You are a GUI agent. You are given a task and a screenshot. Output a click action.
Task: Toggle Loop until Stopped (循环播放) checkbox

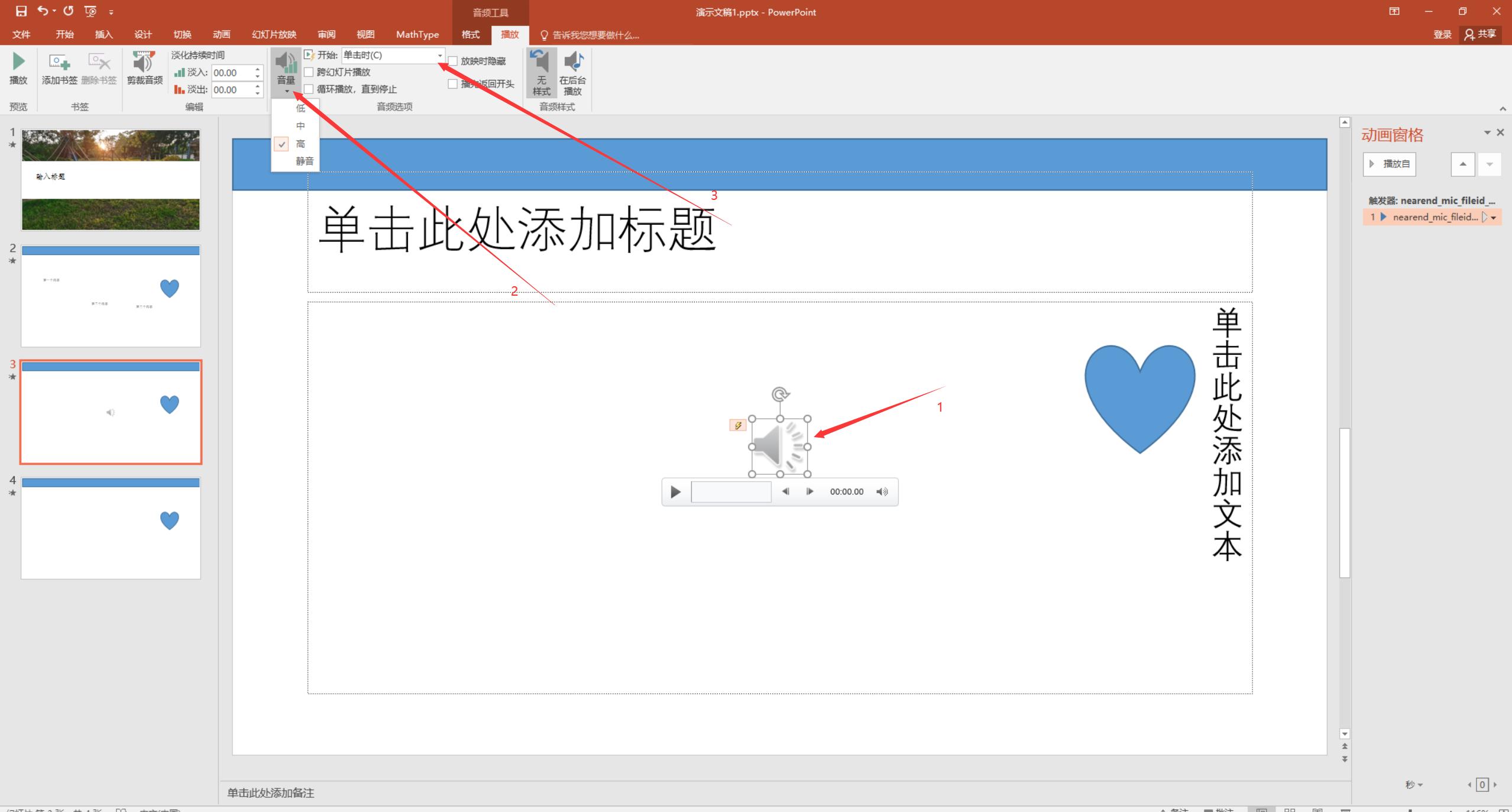pyautogui.click(x=309, y=89)
